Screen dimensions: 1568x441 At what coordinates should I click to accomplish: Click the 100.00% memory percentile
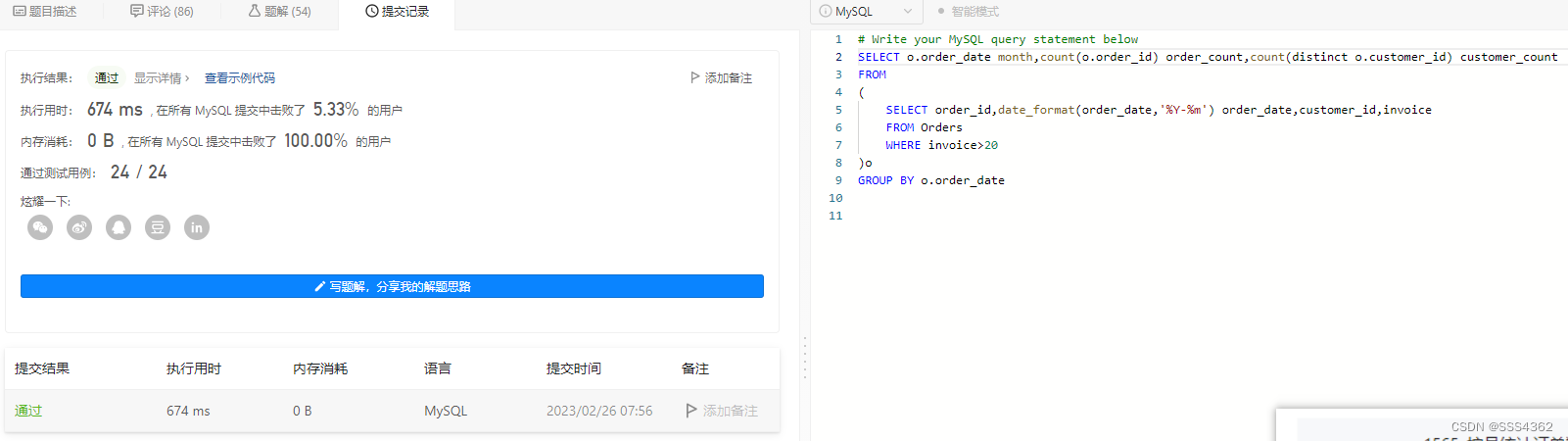point(315,141)
